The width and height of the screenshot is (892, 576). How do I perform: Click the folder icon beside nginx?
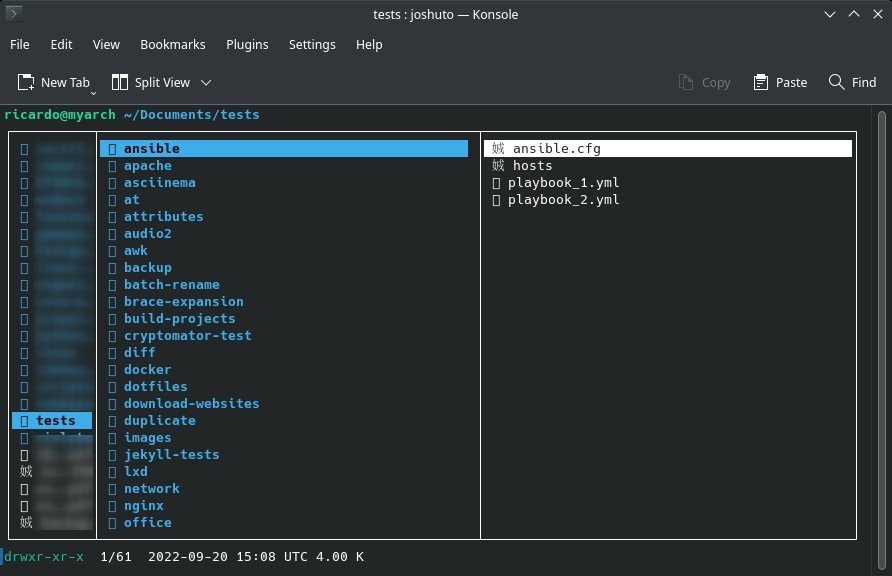[x=112, y=506]
